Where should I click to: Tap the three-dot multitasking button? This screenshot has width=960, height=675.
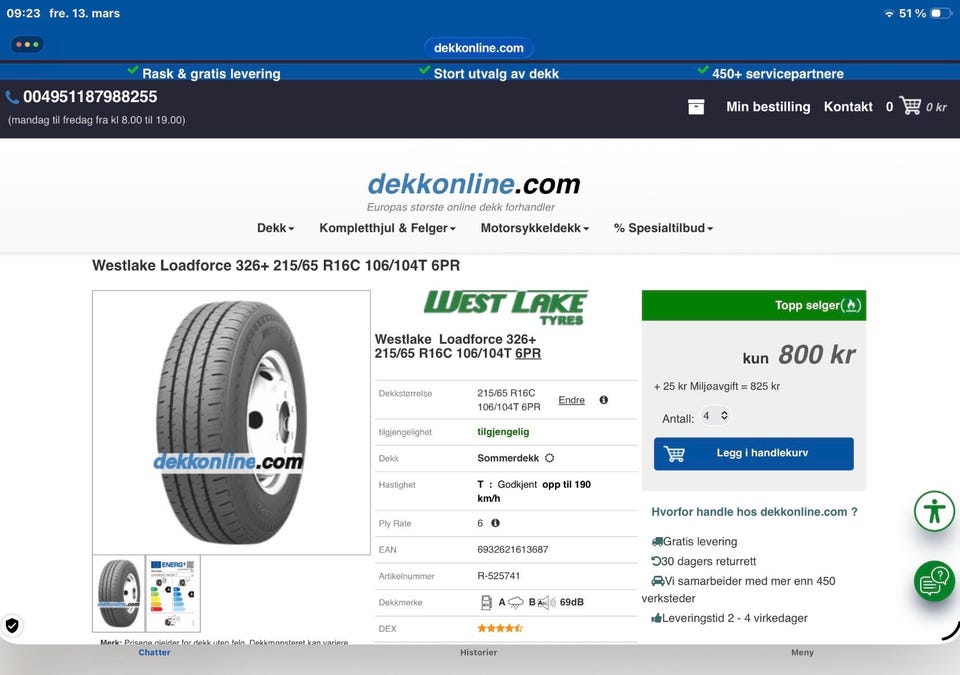click(27, 45)
